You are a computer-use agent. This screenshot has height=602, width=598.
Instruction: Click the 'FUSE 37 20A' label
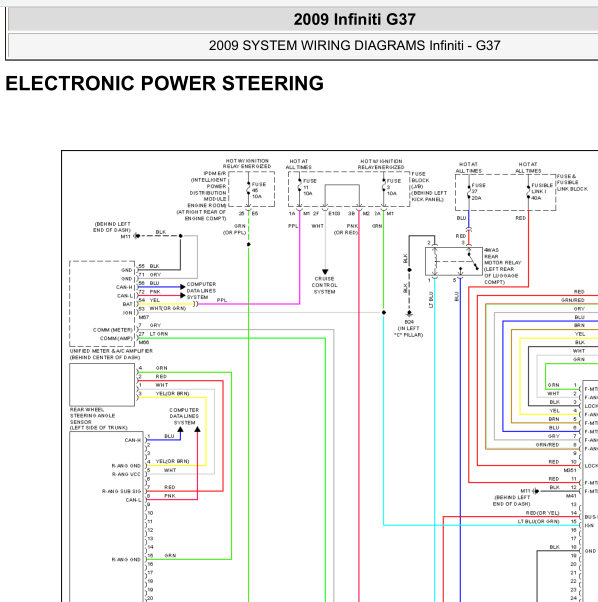[x=478, y=192]
